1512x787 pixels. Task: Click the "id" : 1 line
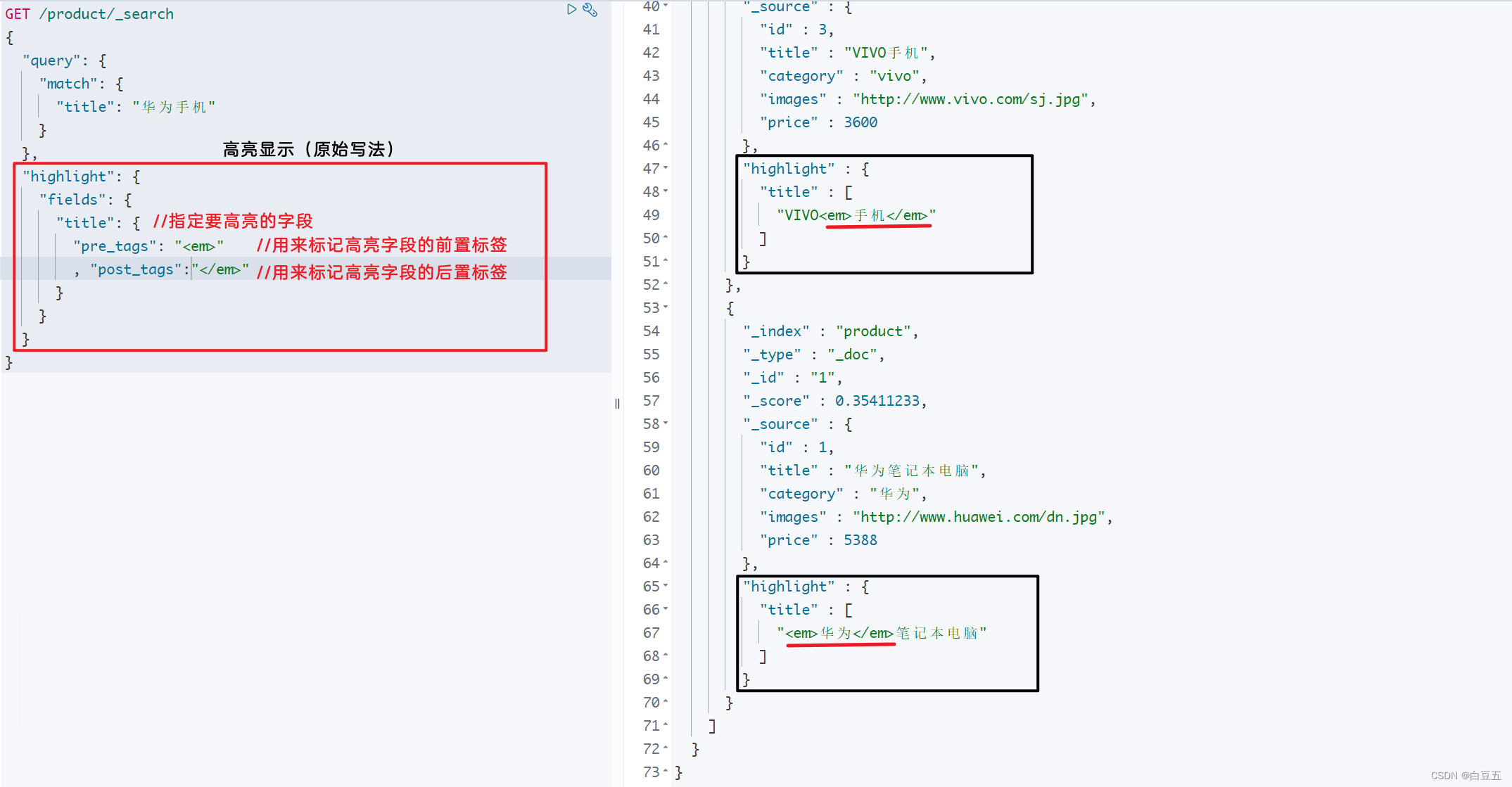point(797,447)
